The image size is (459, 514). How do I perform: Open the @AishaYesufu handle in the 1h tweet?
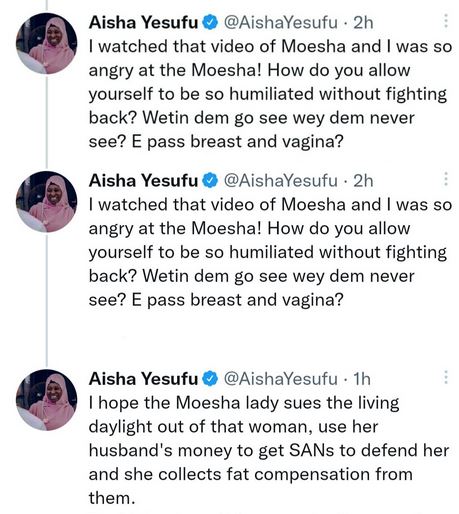coord(281,379)
